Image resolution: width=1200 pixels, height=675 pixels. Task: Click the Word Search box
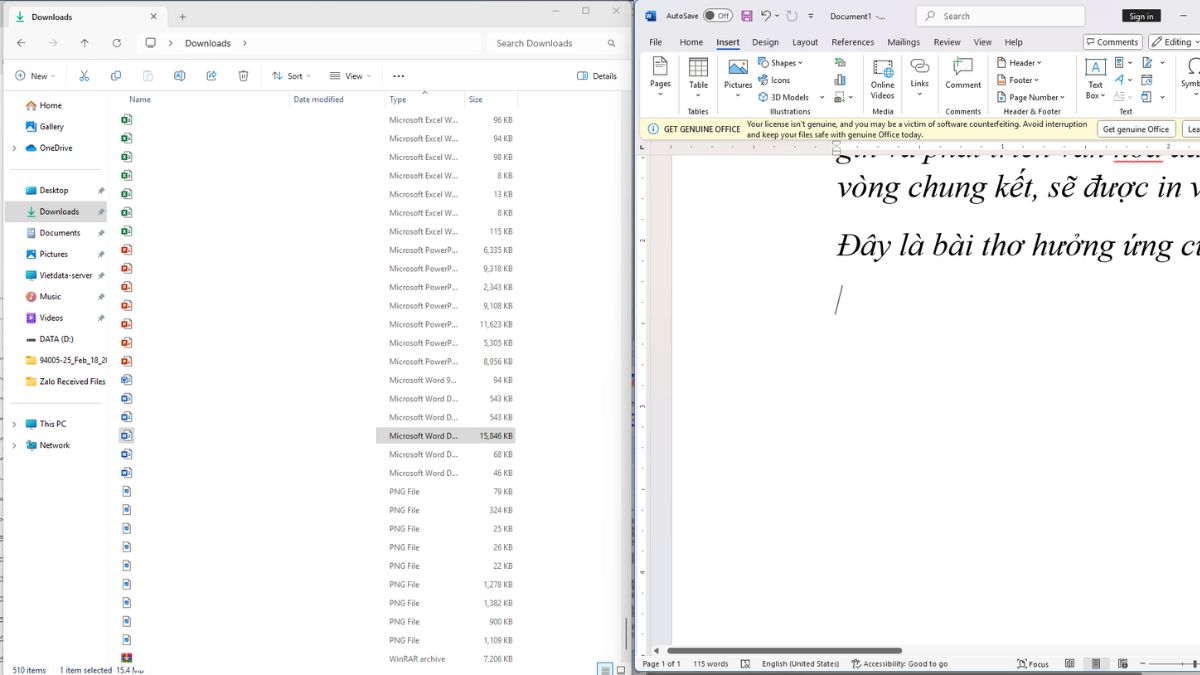[1001, 16]
